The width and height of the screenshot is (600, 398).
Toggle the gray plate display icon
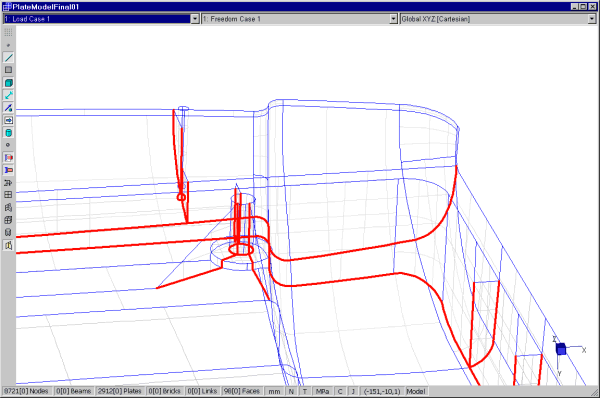click(8, 70)
